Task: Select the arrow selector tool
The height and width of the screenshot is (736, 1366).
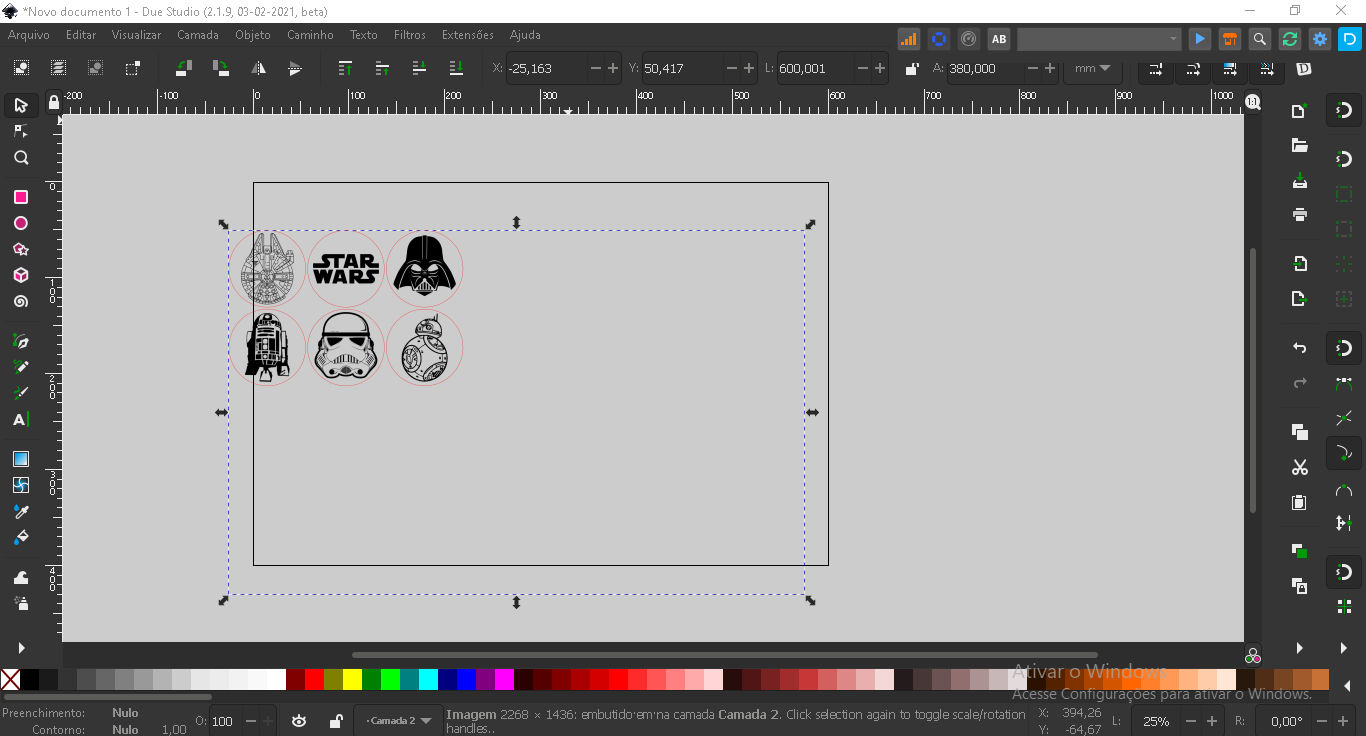Action: tap(21, 105)
